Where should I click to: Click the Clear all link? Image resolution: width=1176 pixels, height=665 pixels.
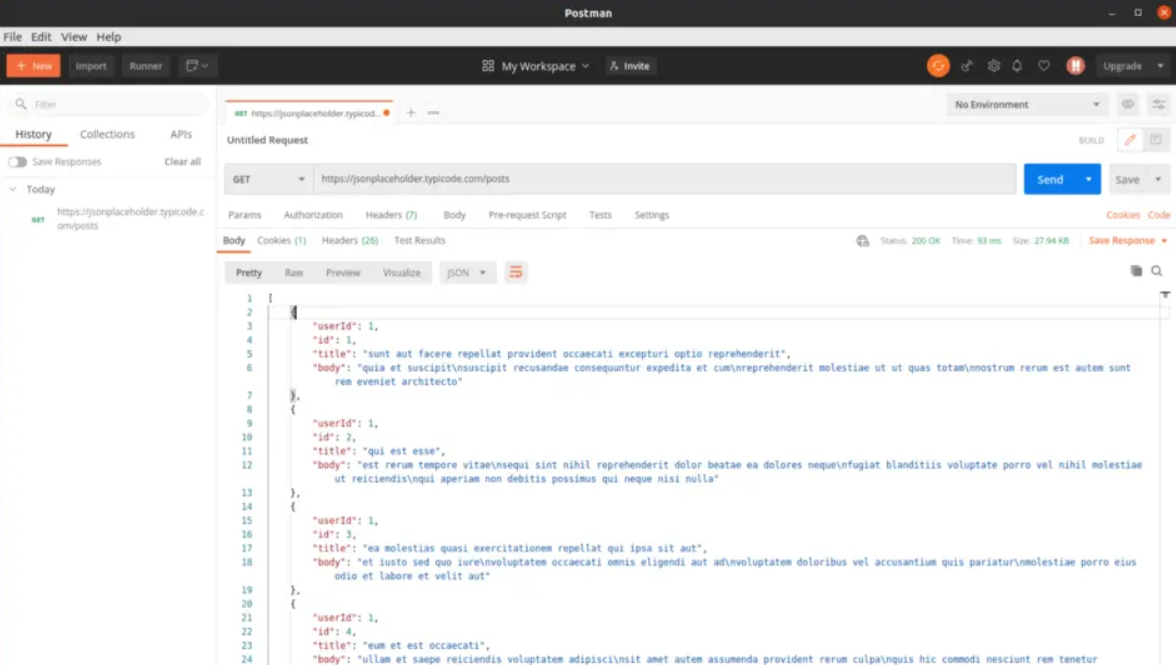click(x=182, y=162)
